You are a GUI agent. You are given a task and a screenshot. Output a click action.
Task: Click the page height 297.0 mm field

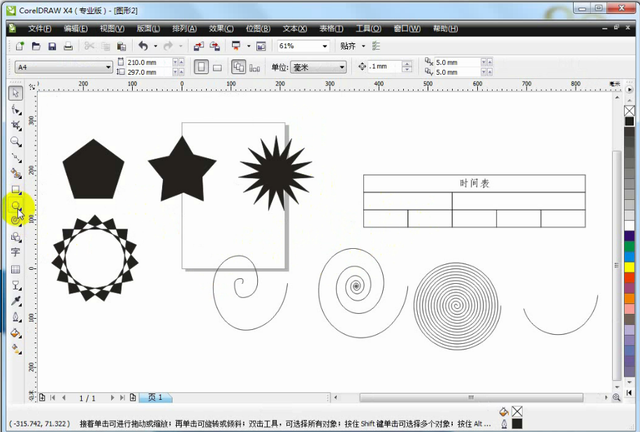click(149, 72)
